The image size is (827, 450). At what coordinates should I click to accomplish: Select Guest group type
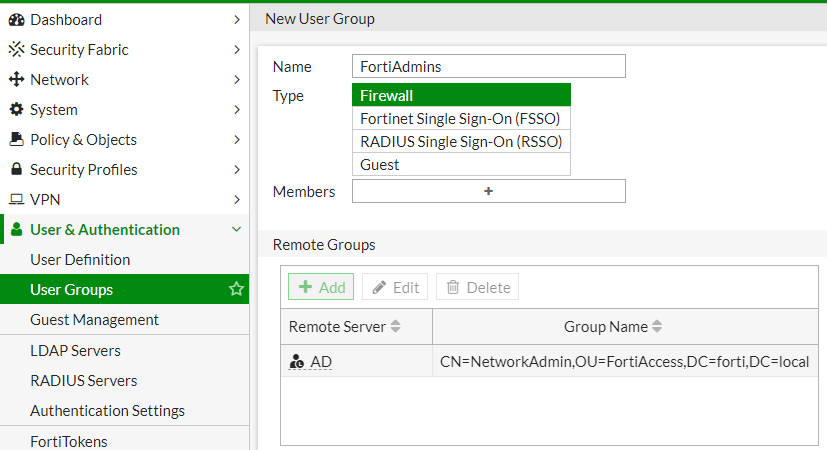click(x=461, y=165)
